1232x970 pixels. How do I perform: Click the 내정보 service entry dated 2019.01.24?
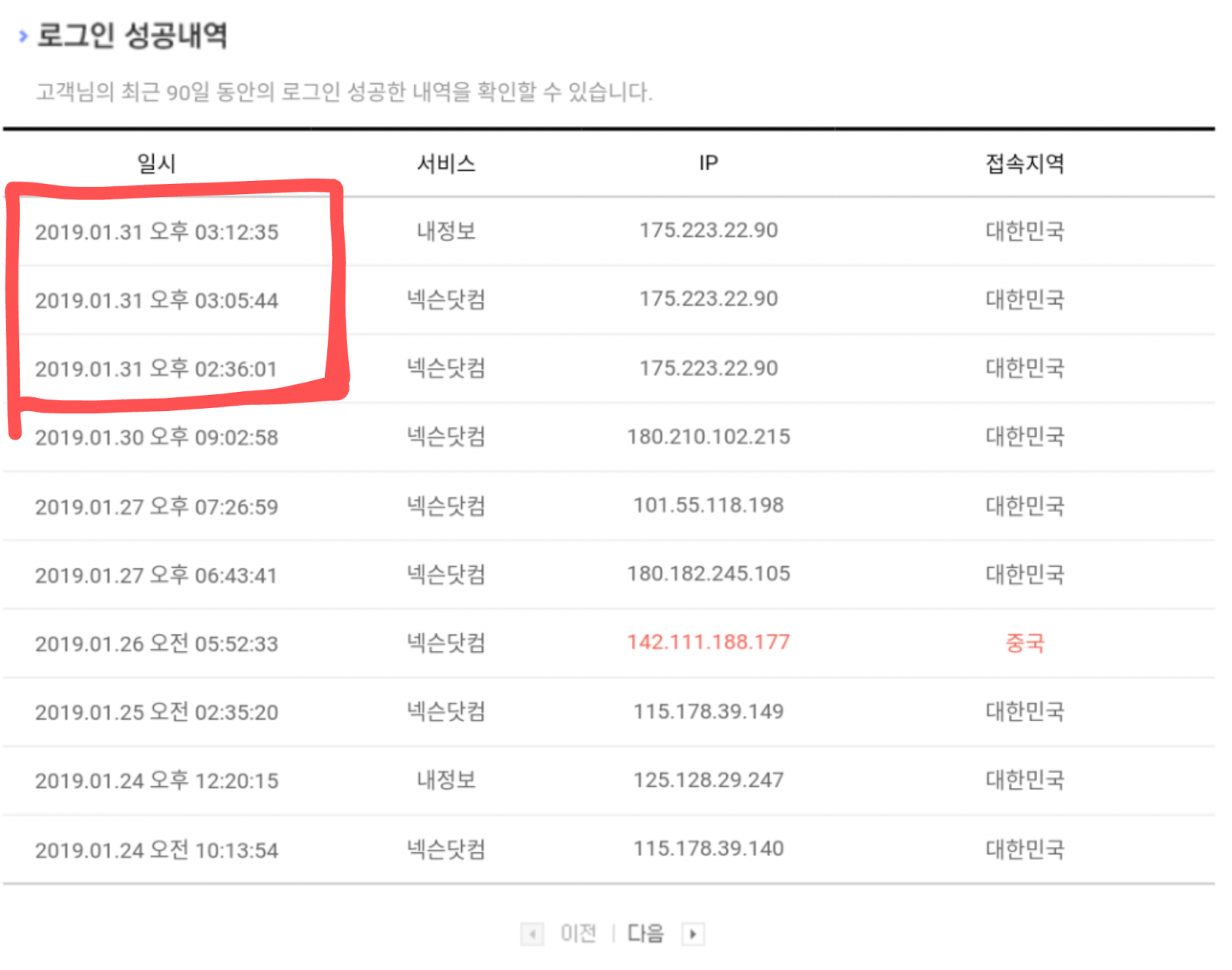445,781
